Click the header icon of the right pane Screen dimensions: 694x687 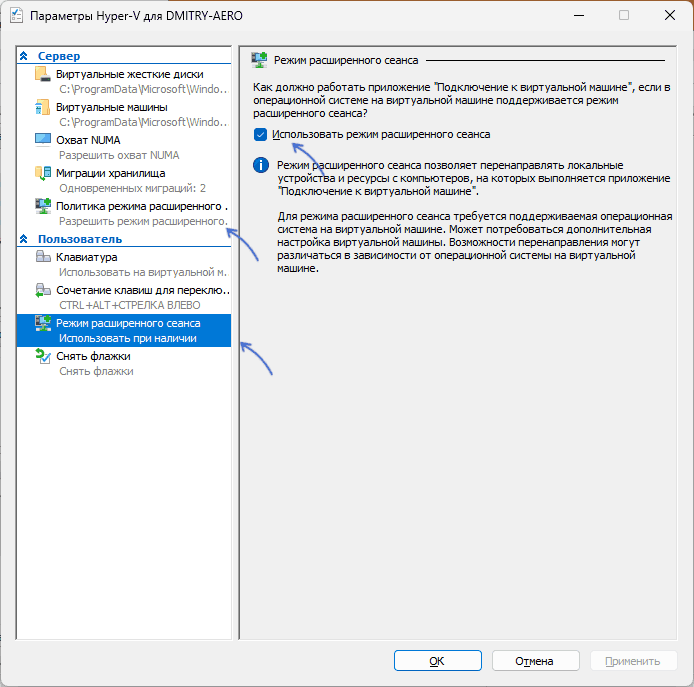[x=259, y=60]
